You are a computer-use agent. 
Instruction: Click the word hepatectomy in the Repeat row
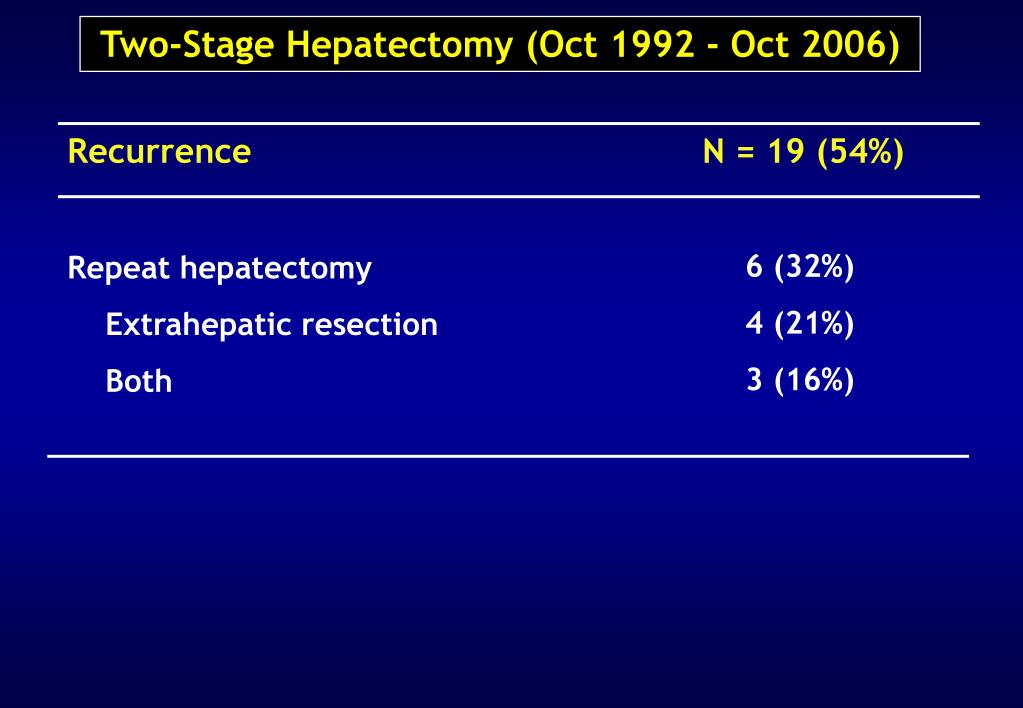(x=275, y=268)
